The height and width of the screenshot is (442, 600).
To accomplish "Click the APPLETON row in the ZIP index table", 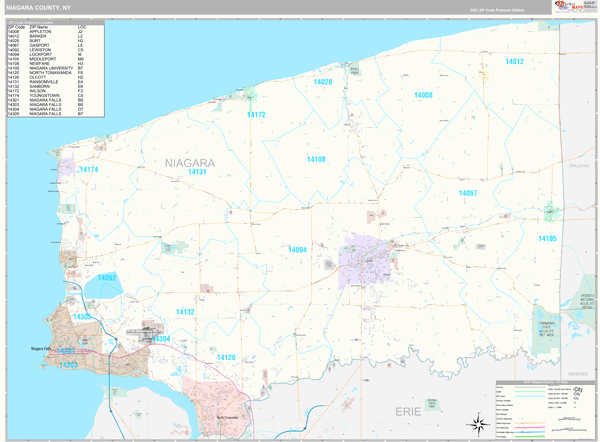I will pyautogui.click(x=45, y=31).
